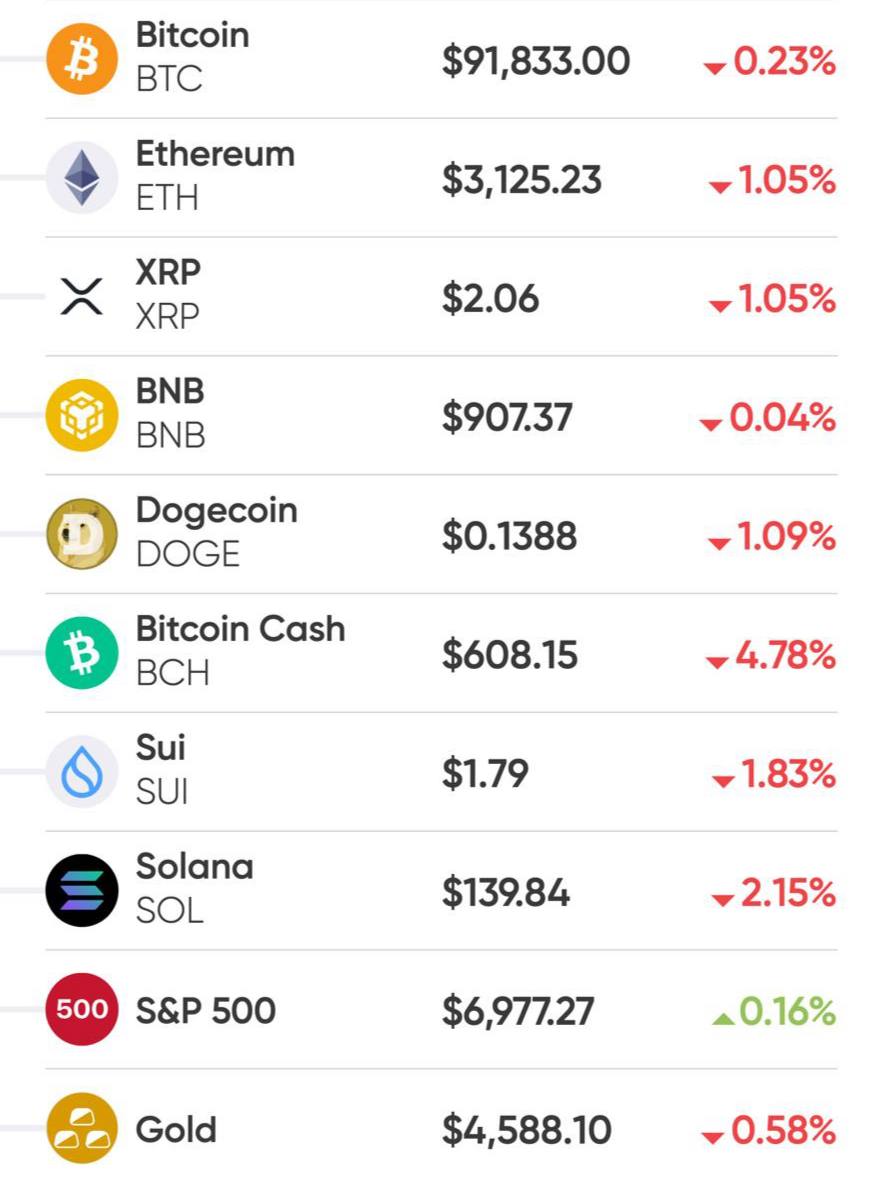Click the yellow BNB logo icon

click(x=81, y=416)
